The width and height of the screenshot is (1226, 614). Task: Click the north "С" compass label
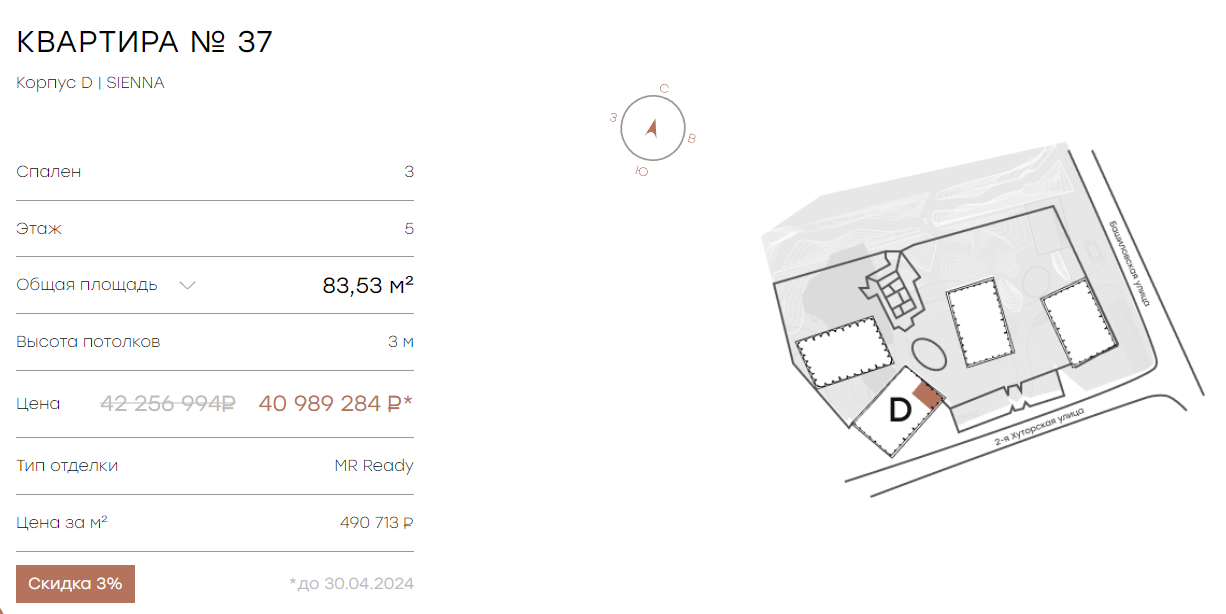coord(664,89)
